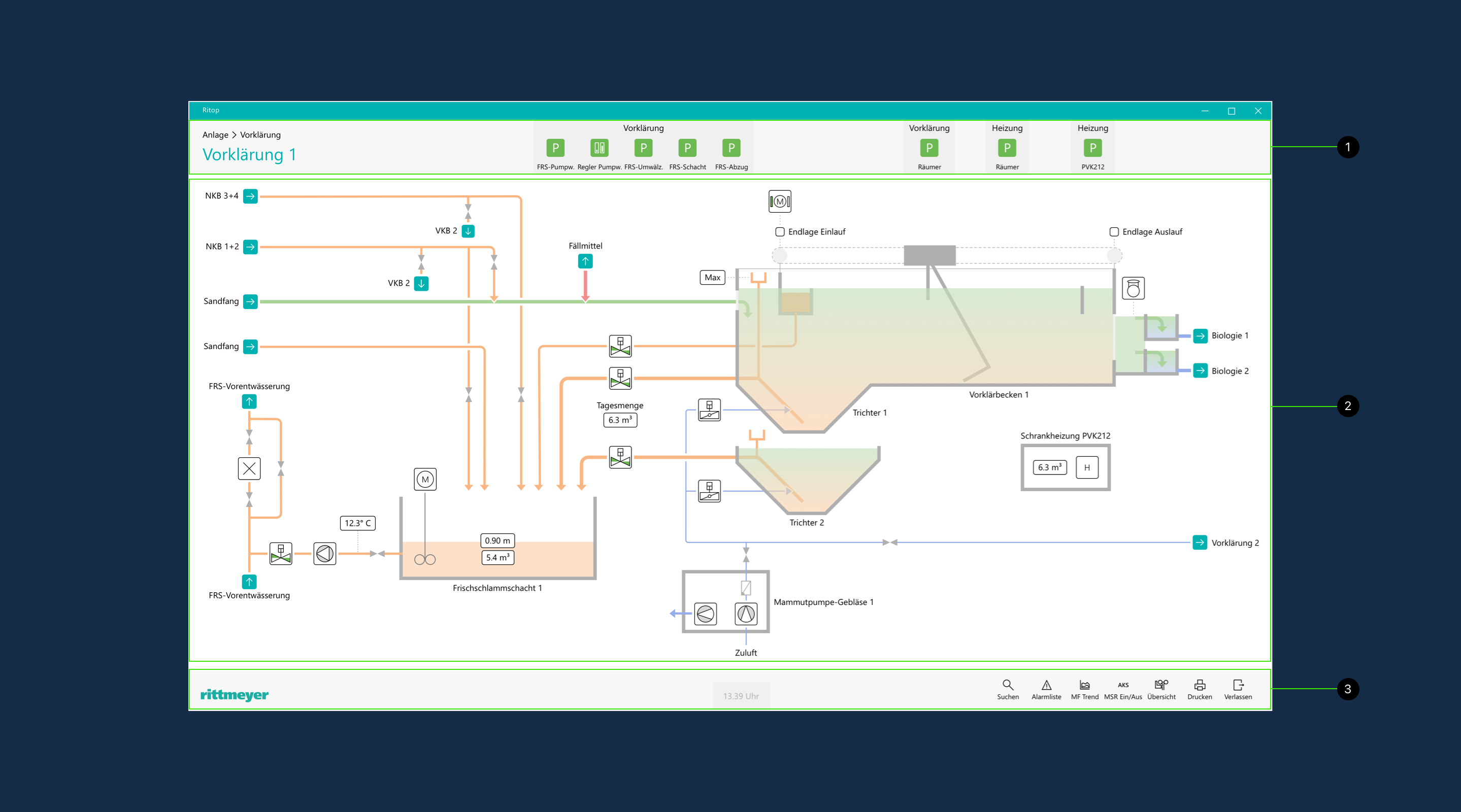Click the valve above Tagesmenge

click(620, 378)
